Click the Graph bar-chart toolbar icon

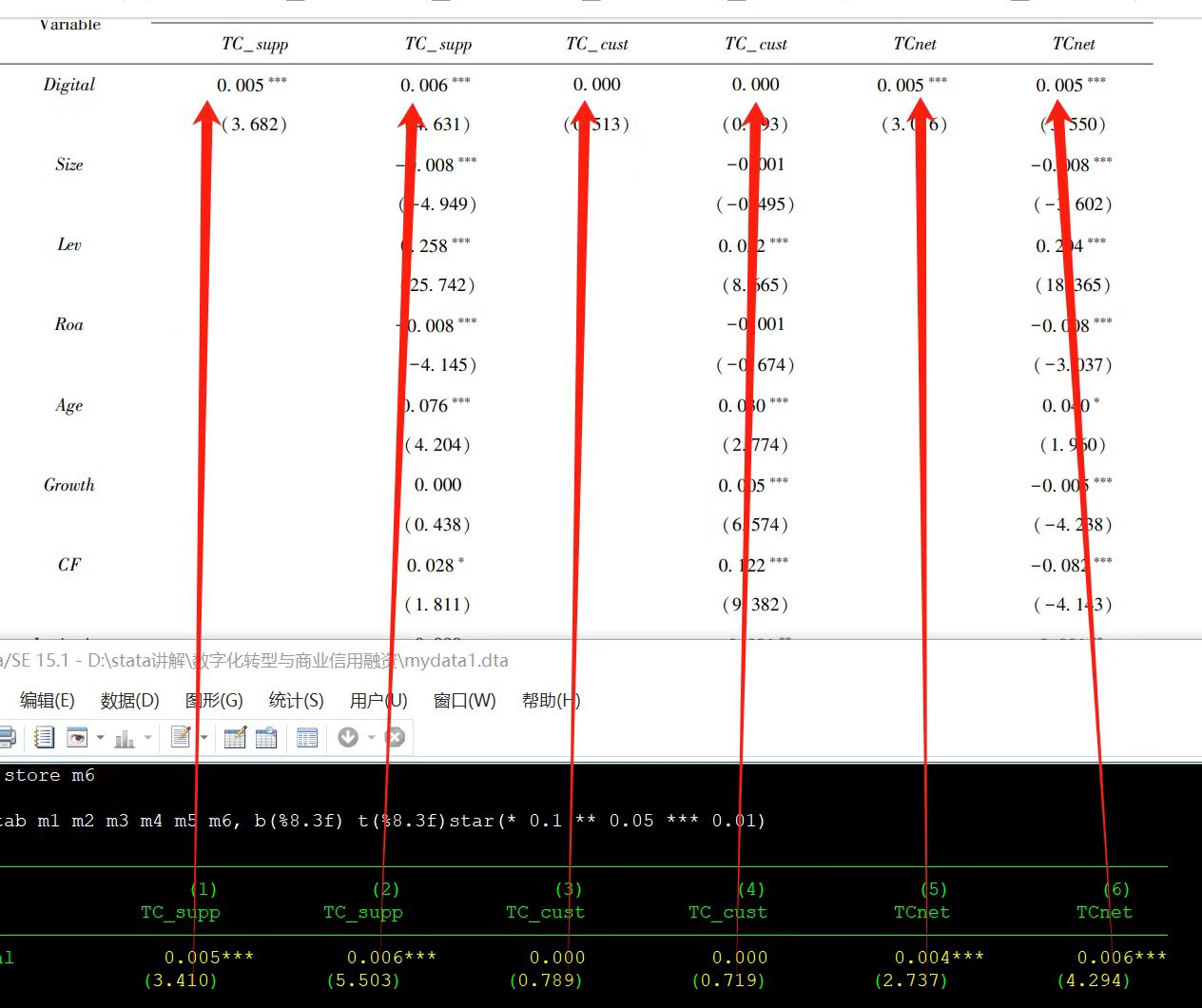pyautogui.click(x=125, y=738)
